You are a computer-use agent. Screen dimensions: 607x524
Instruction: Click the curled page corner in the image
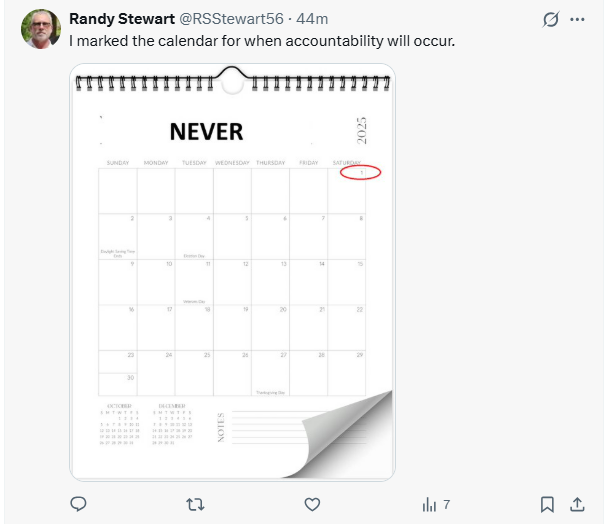[350, 435]
